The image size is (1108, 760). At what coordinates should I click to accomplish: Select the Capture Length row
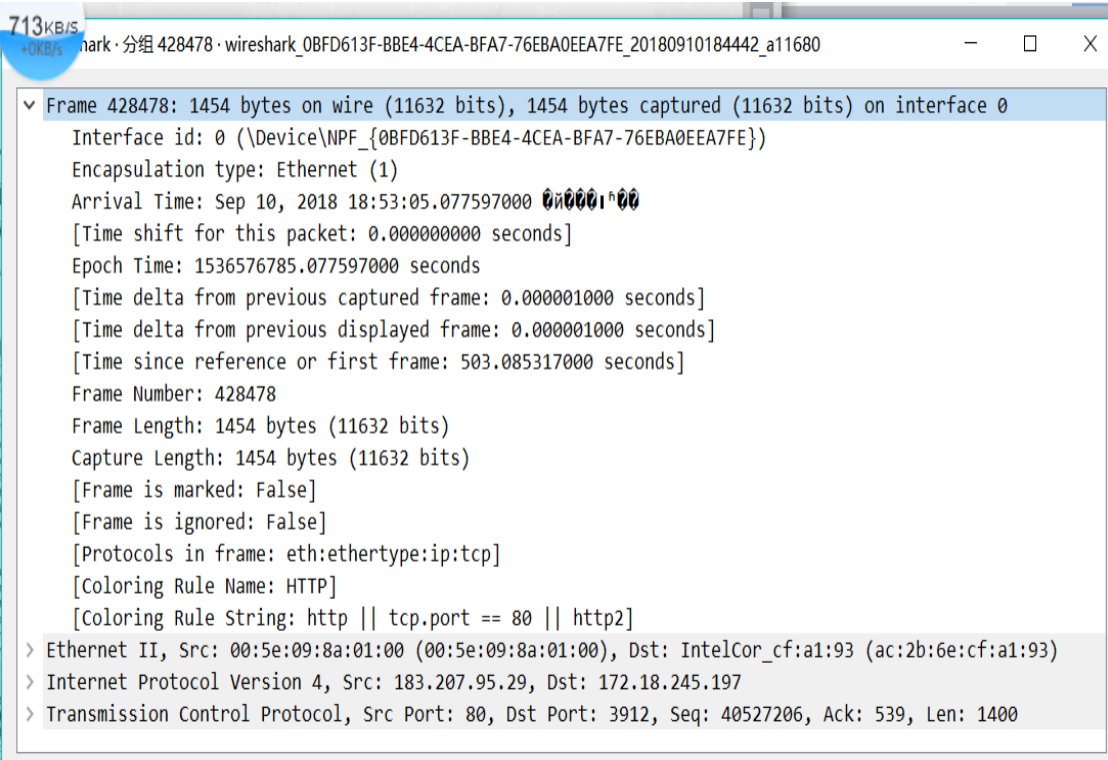pyautogui.click(x=270, y=458)
